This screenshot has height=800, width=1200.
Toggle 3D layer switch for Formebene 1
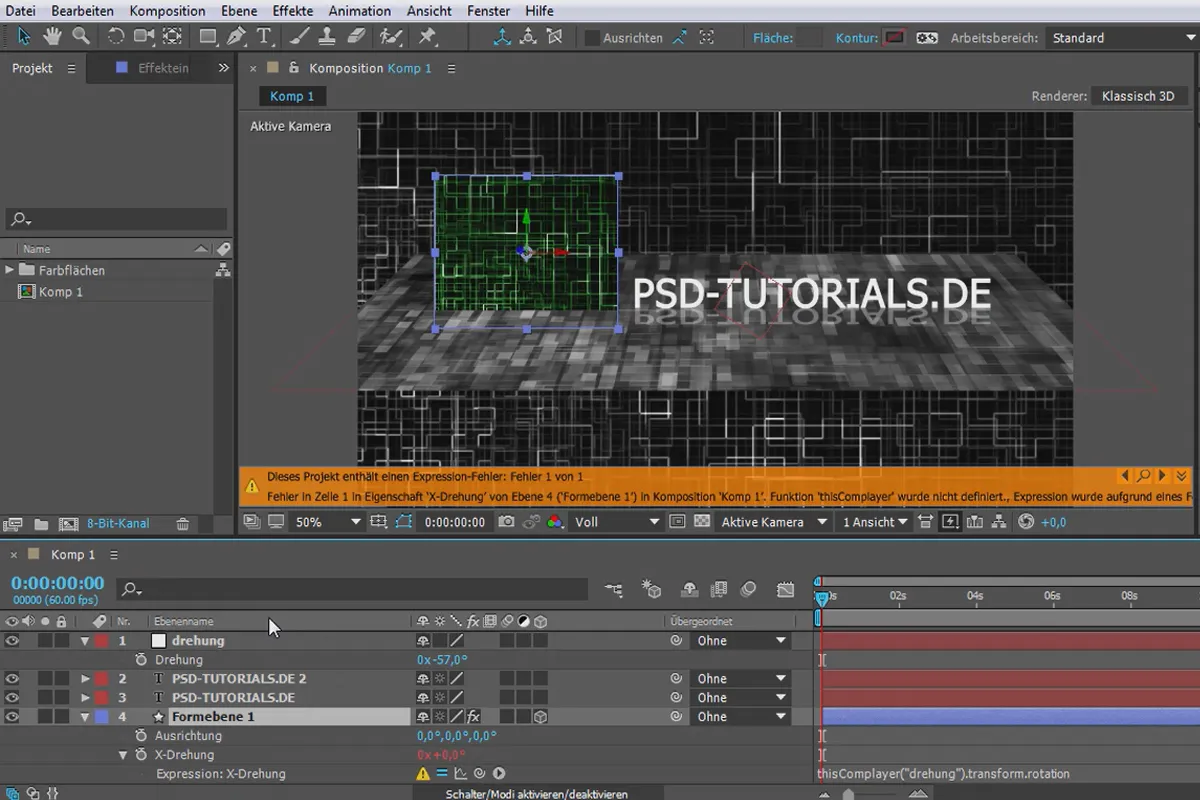click(540, 717)
